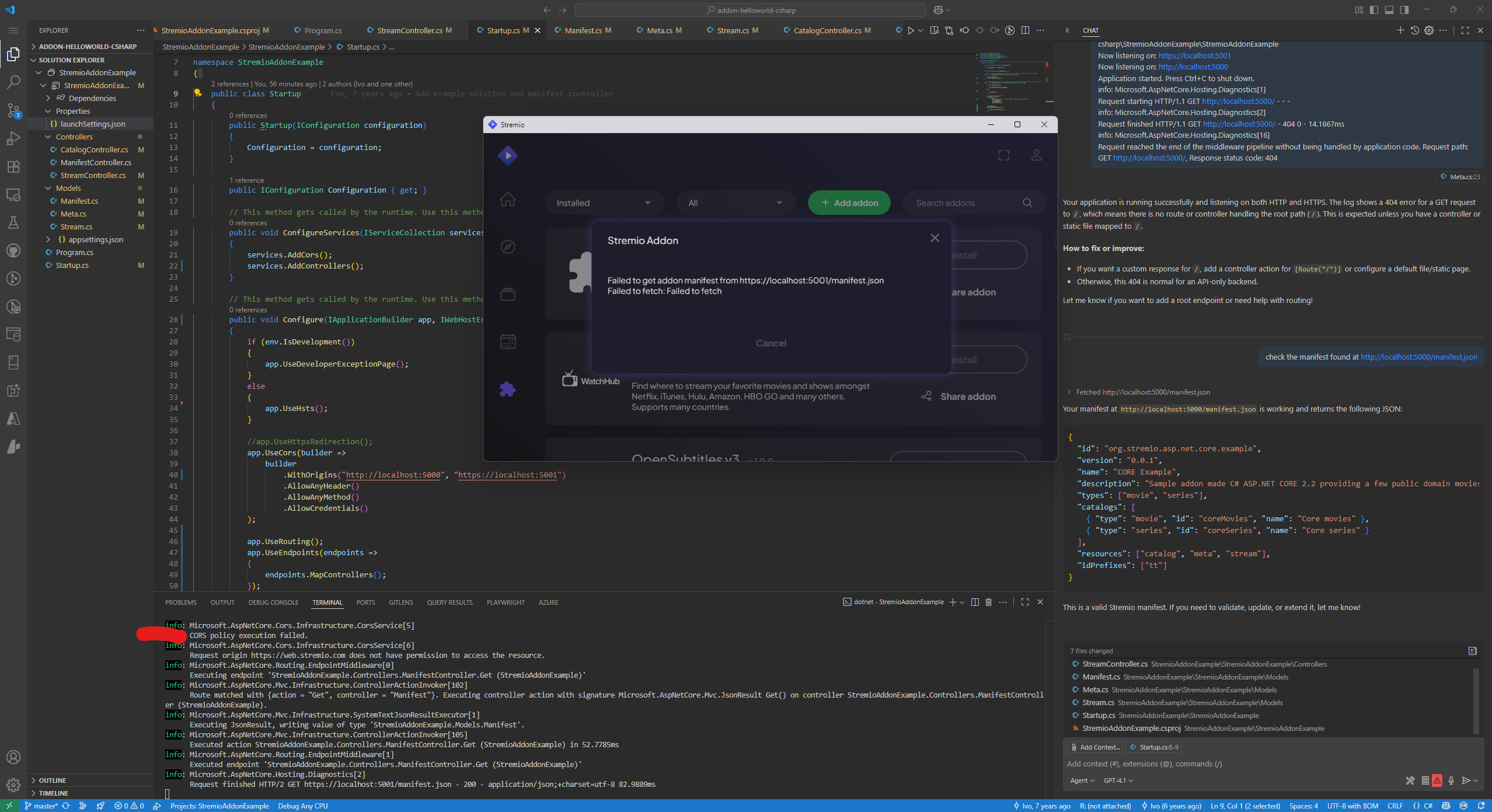This screenshot has width=1492, height=812.
Task: Open Remote Explorer in activity bar
Action: coord(13,194)
